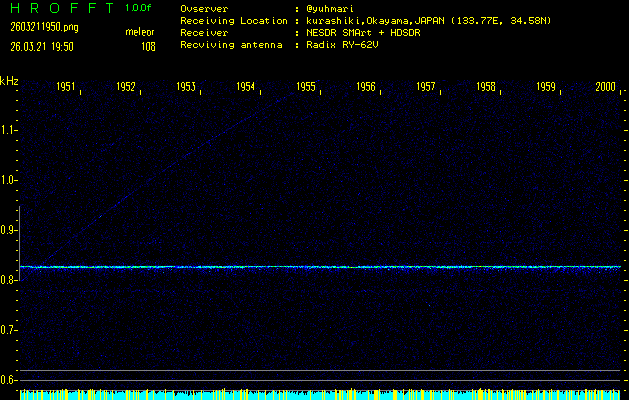The width and height of the screenshot is (629, 400).
Task: Click the HROFFT title text
Action: pyautogui.click(x=60, y=9)
